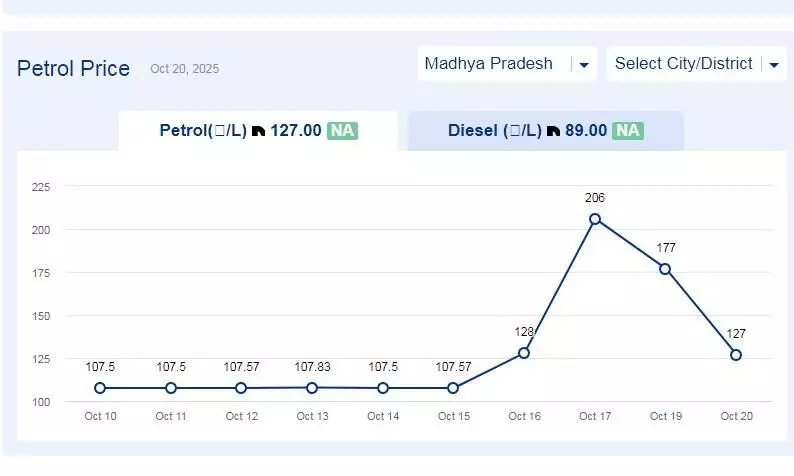The height and width of the screenshot is (476, 794).
Task: Select the Oct 20 data point at 127
Action: tap(736, 355)
